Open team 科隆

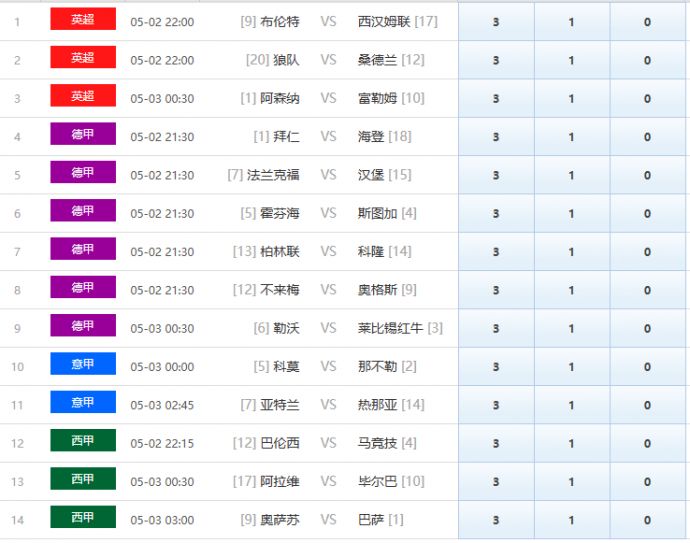(x=371, y=251)
